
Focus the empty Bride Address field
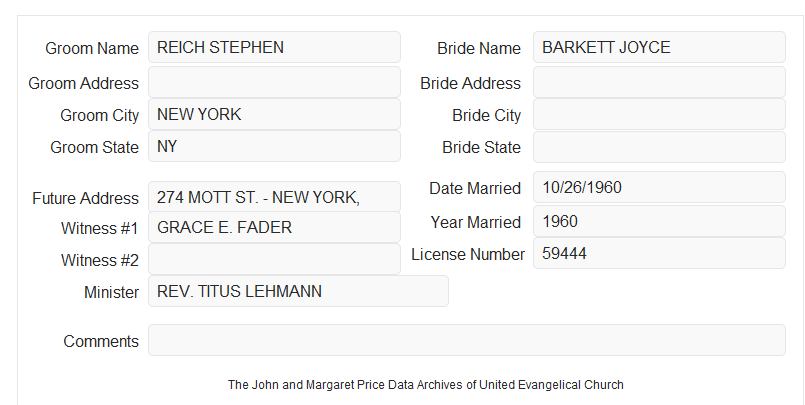[x=659, y=82]
